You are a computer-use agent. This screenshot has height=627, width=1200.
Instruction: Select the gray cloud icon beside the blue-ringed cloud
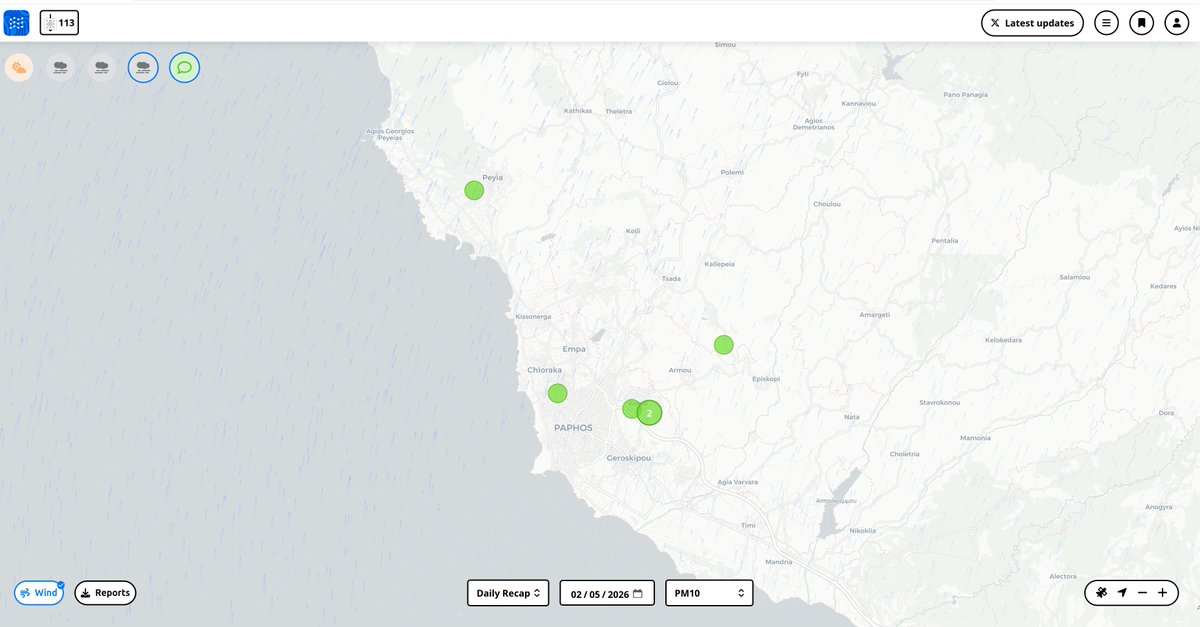101,68
